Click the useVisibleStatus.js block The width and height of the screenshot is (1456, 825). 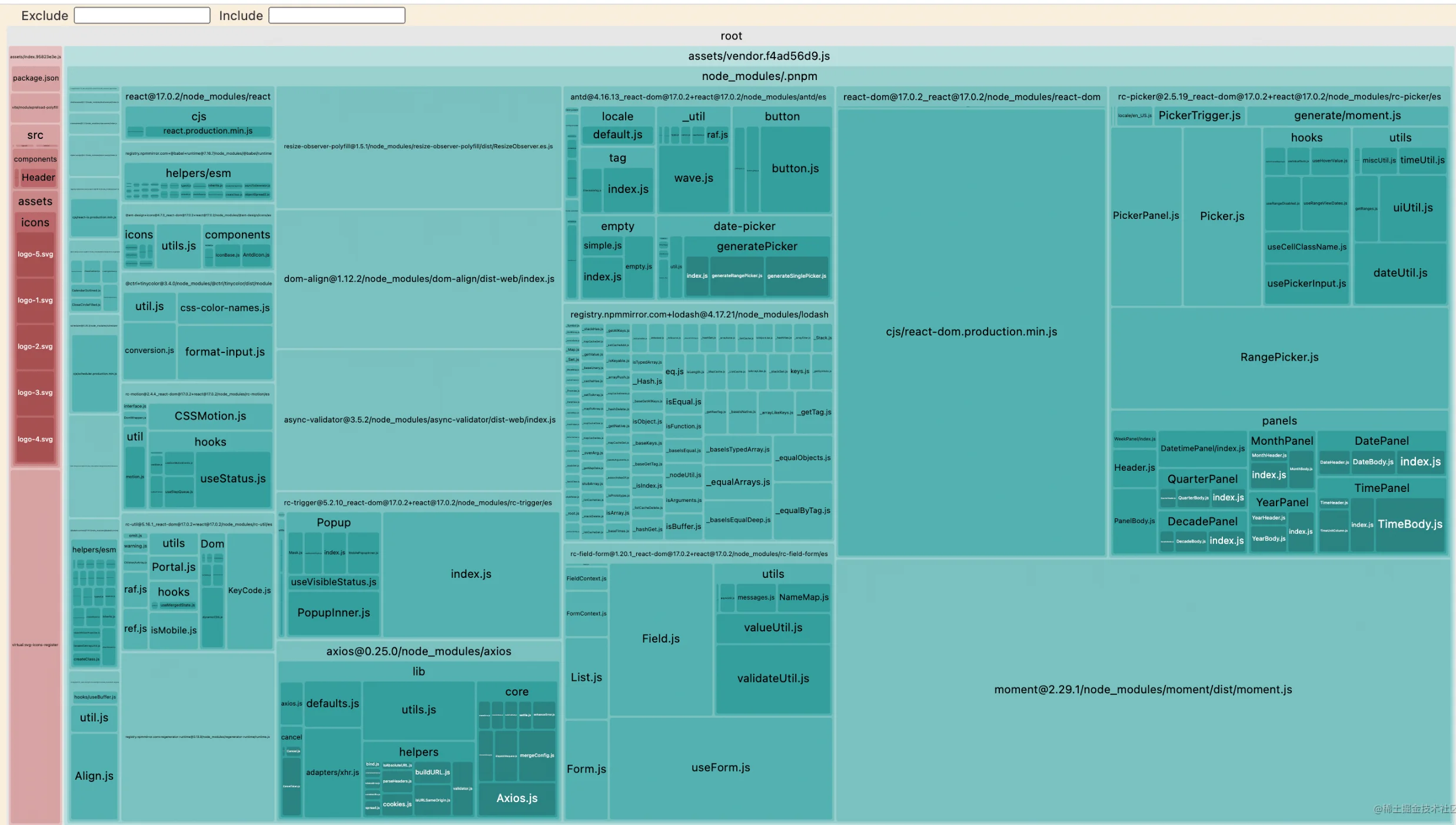[334, 582]
